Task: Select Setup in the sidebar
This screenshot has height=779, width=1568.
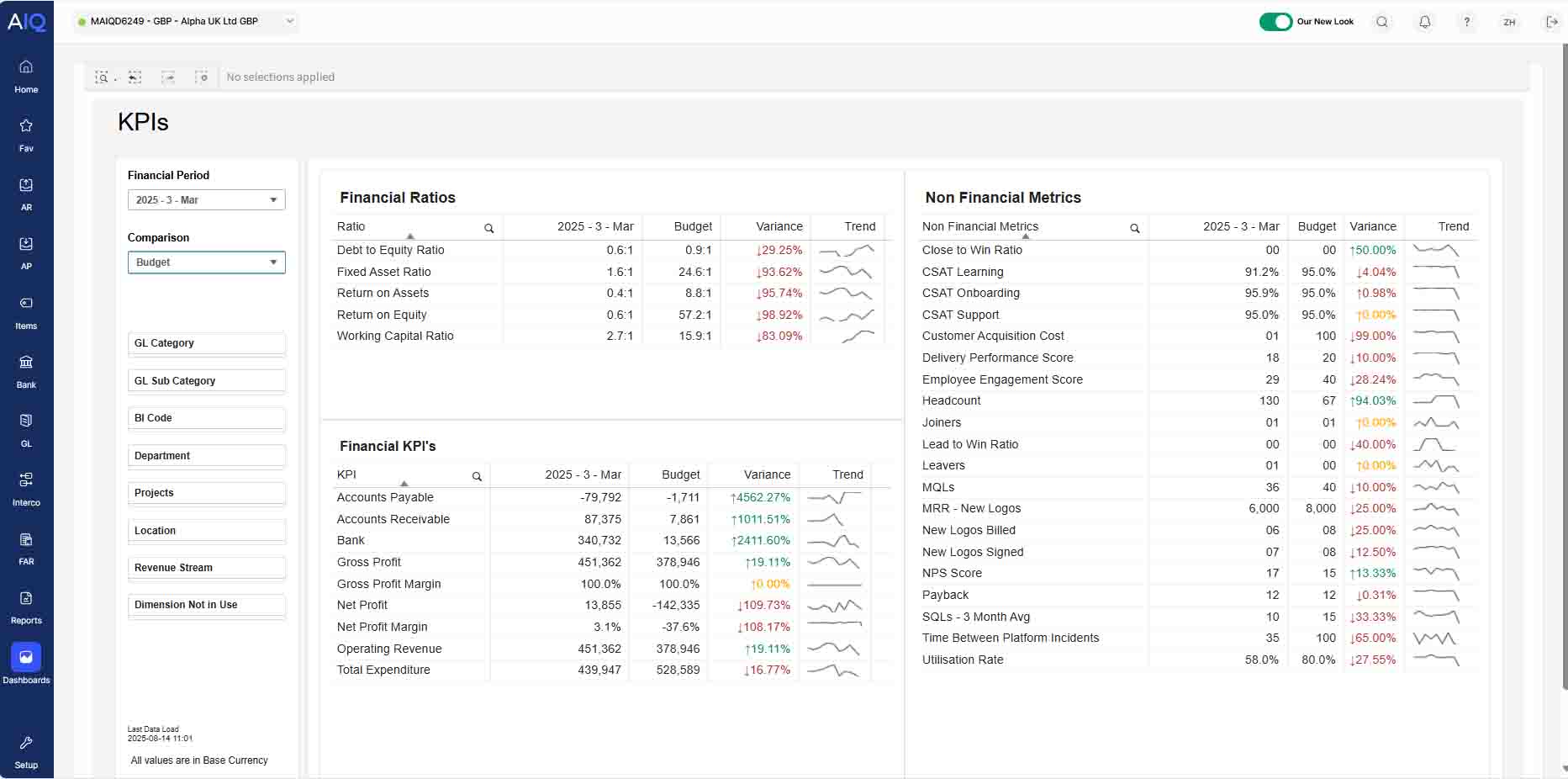Action: click(26, 751)
